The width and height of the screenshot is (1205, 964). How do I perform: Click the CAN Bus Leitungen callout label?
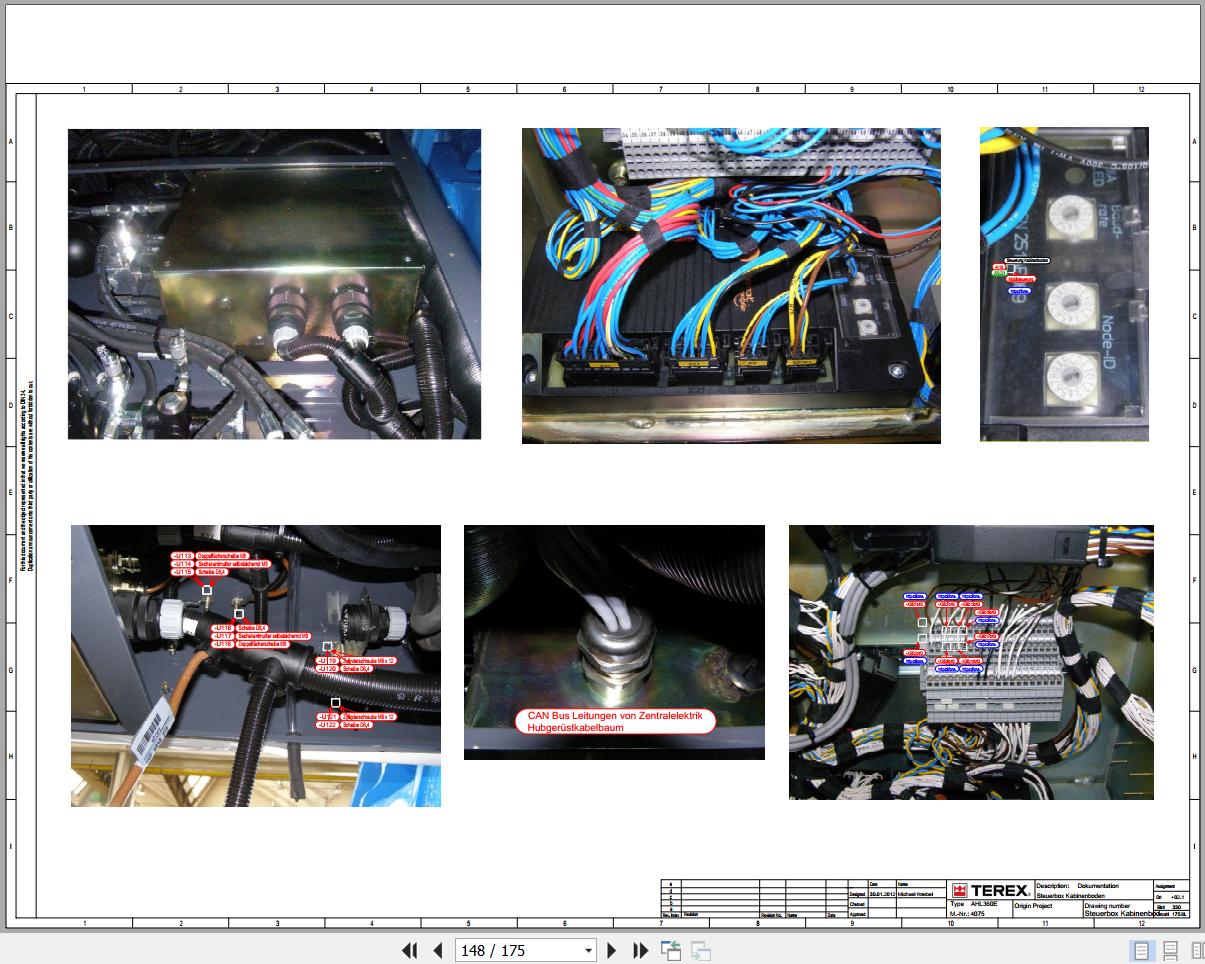pyautogui.click(x=616, y=722)
